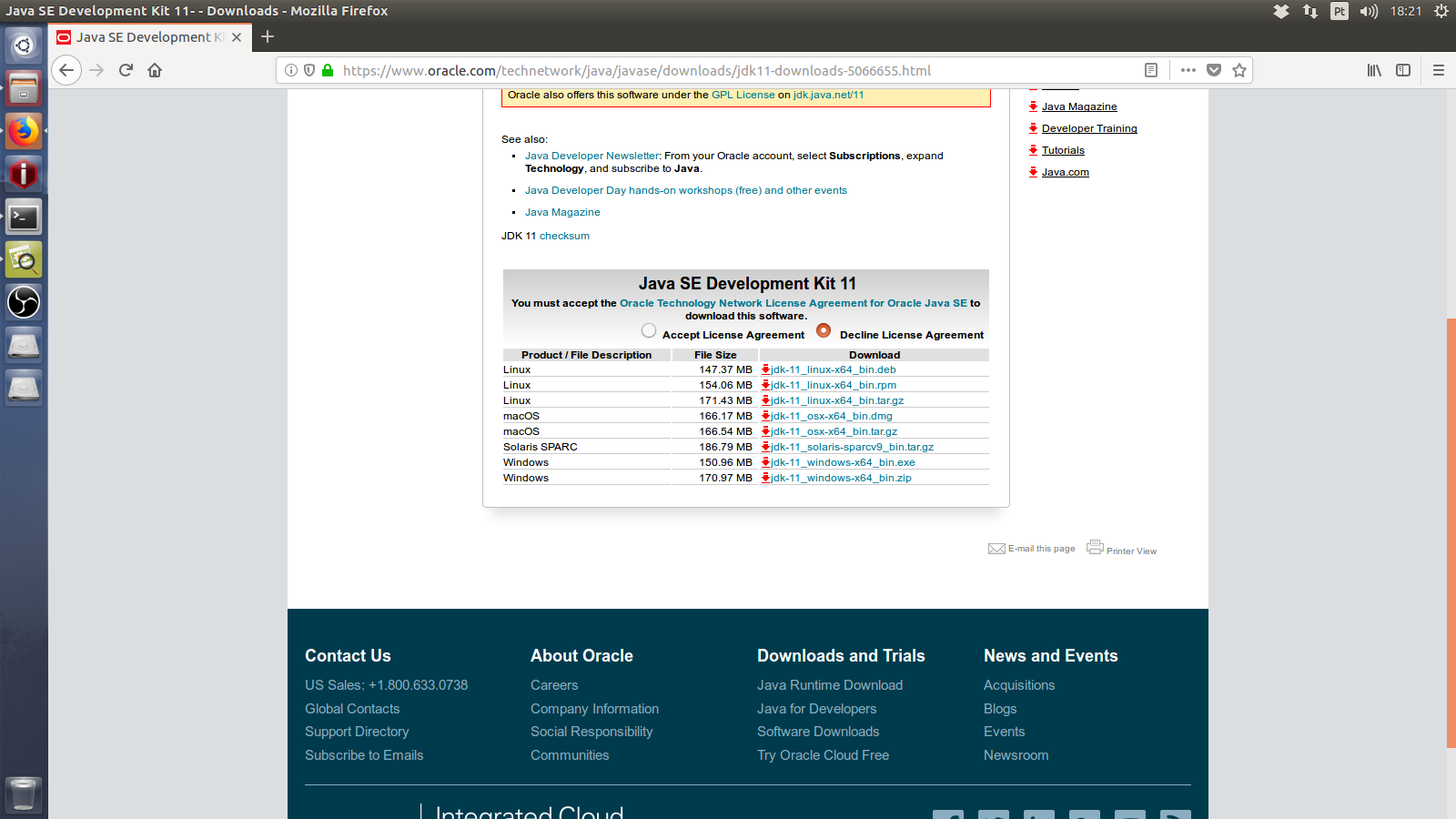Open sound volume indicator menu

pyautogui.click(x=1369, y=11)
